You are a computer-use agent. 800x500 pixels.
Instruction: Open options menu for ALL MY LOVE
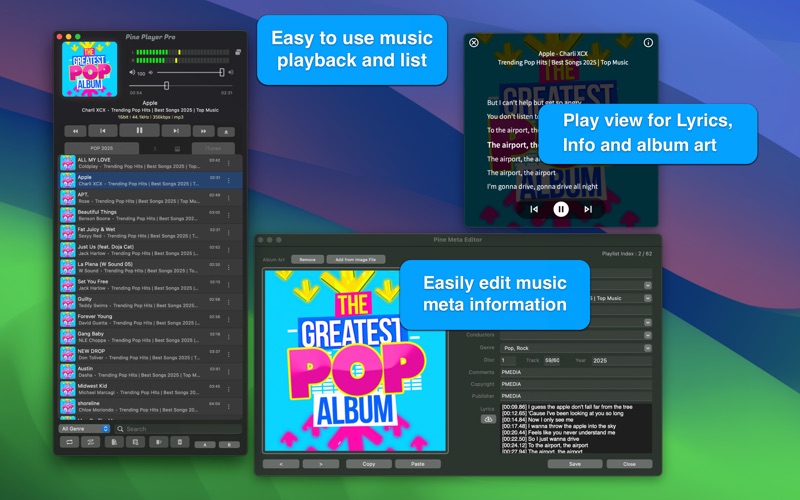coord(229,163)
